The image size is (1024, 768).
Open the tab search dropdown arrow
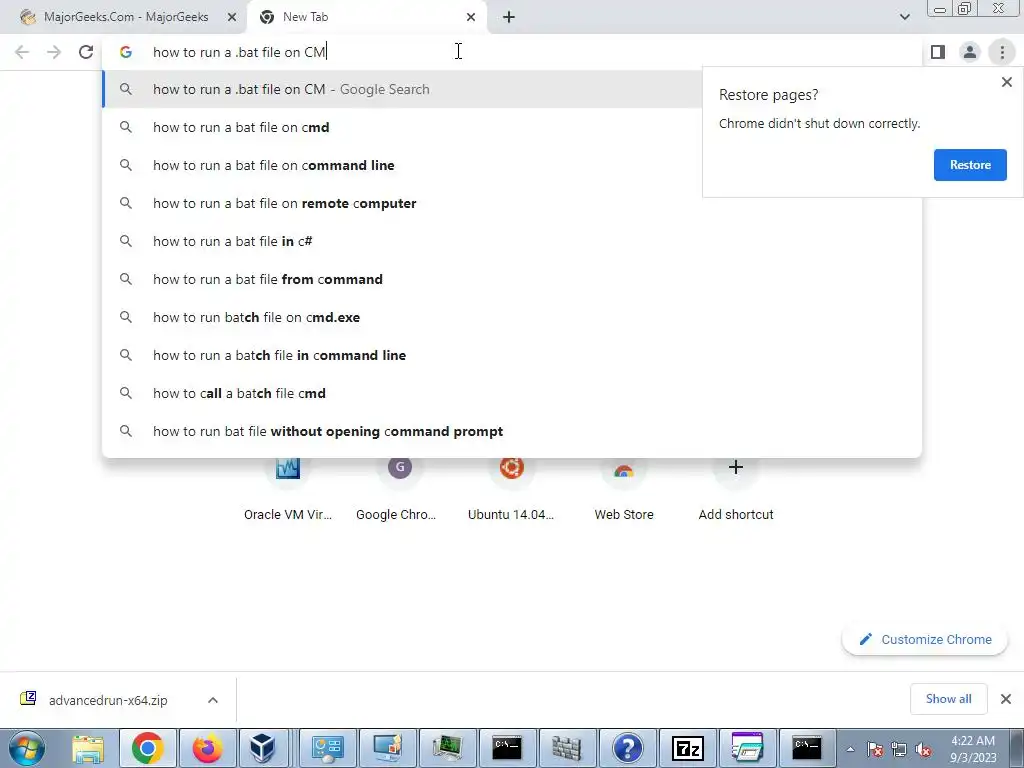[904, 17]
